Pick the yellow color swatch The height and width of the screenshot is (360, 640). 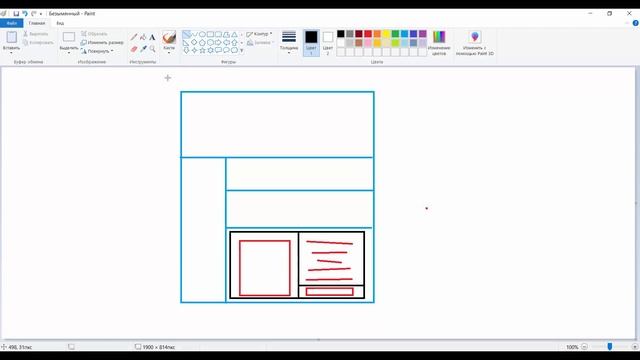tap(386, 34)
